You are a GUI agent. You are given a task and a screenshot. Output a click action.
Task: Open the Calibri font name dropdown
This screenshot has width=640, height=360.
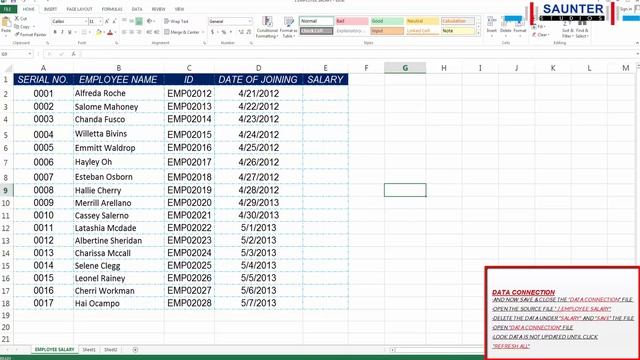point(86,21)
